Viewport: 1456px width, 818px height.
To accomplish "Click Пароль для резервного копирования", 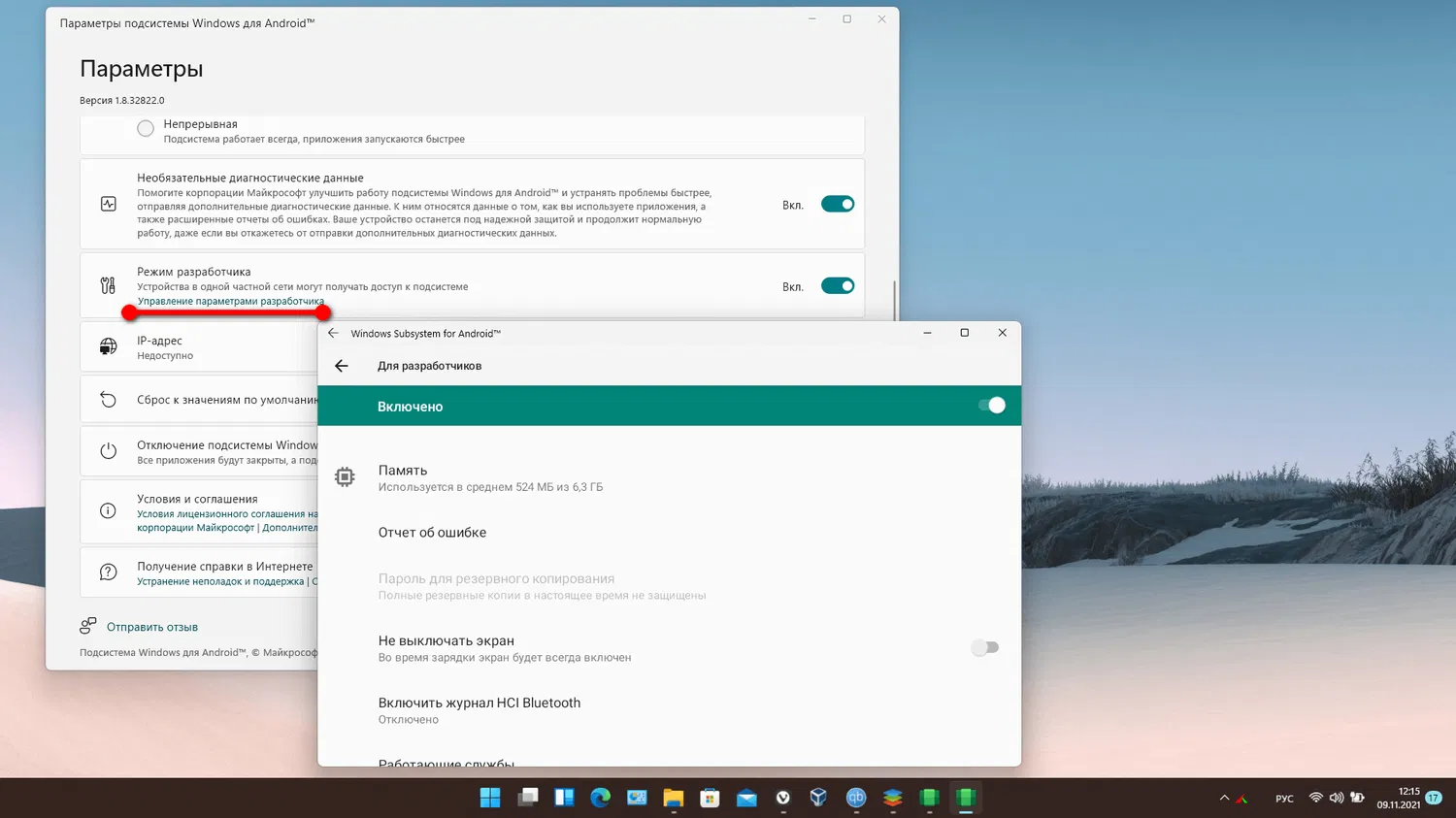I will pos(669,586).
